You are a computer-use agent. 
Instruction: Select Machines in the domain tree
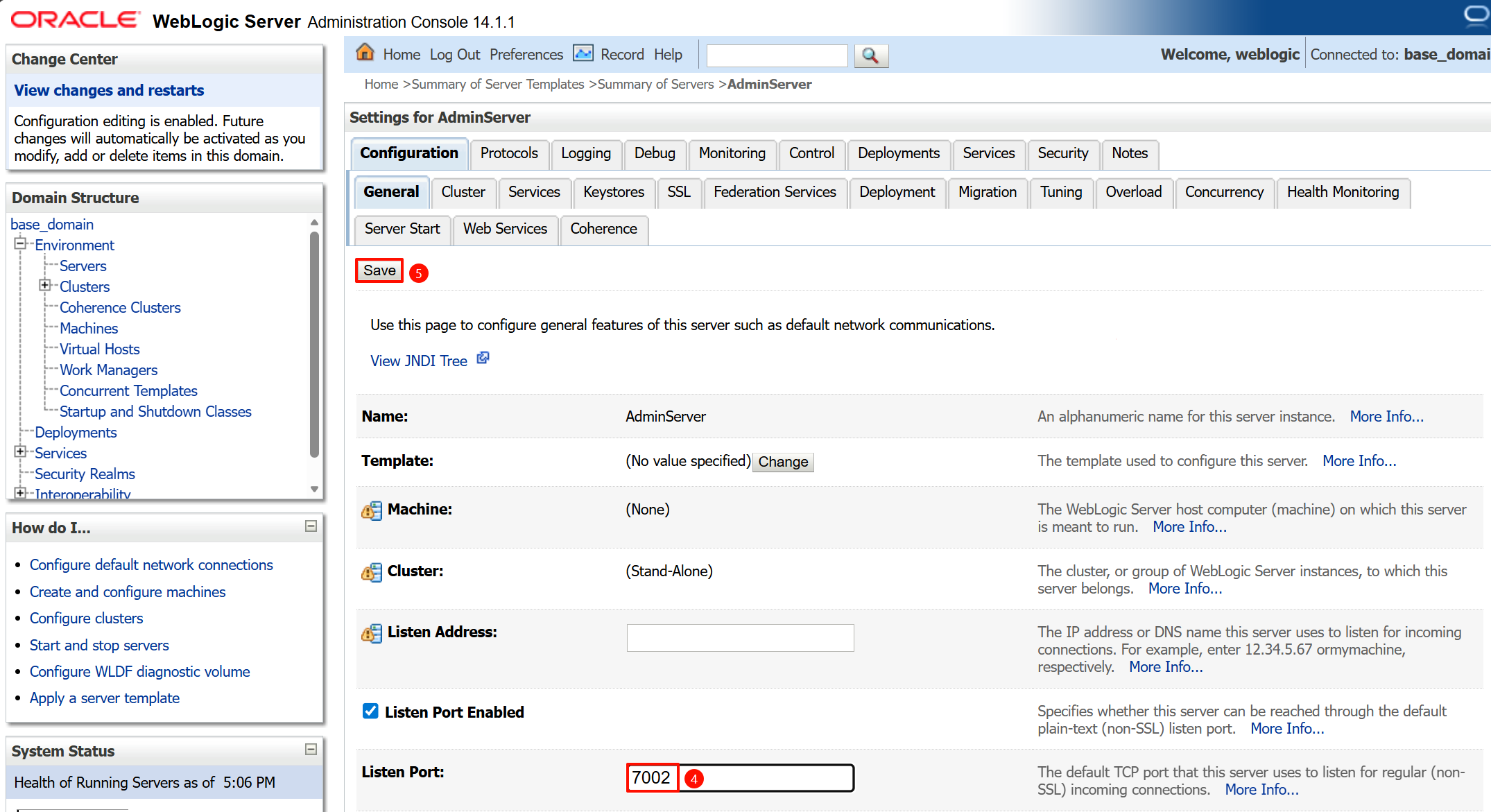click(89, 329)
